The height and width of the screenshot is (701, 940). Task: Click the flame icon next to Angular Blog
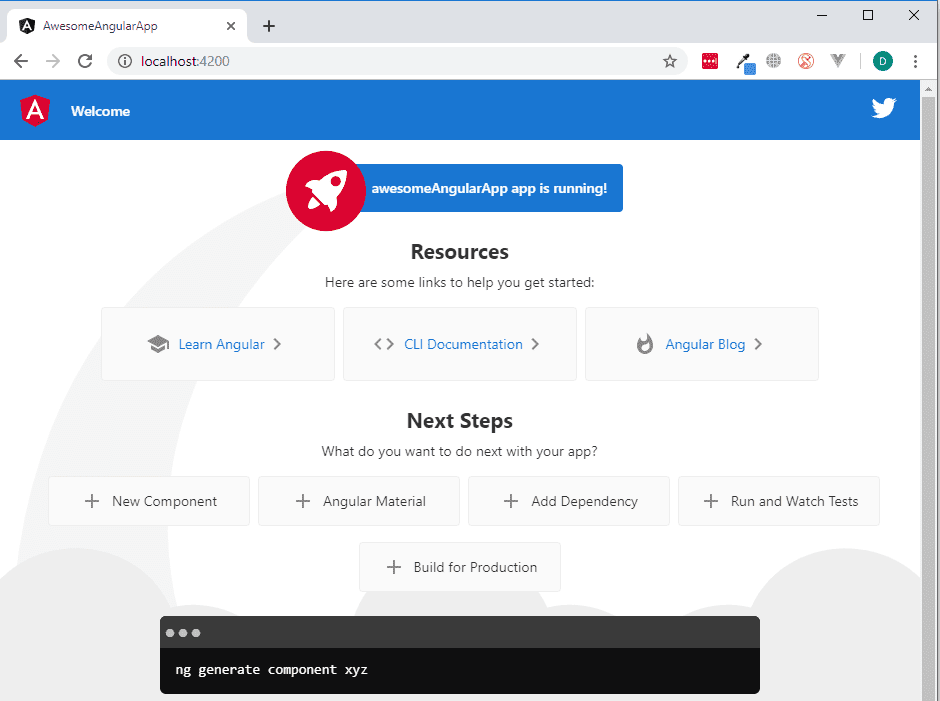click(644, 344)
